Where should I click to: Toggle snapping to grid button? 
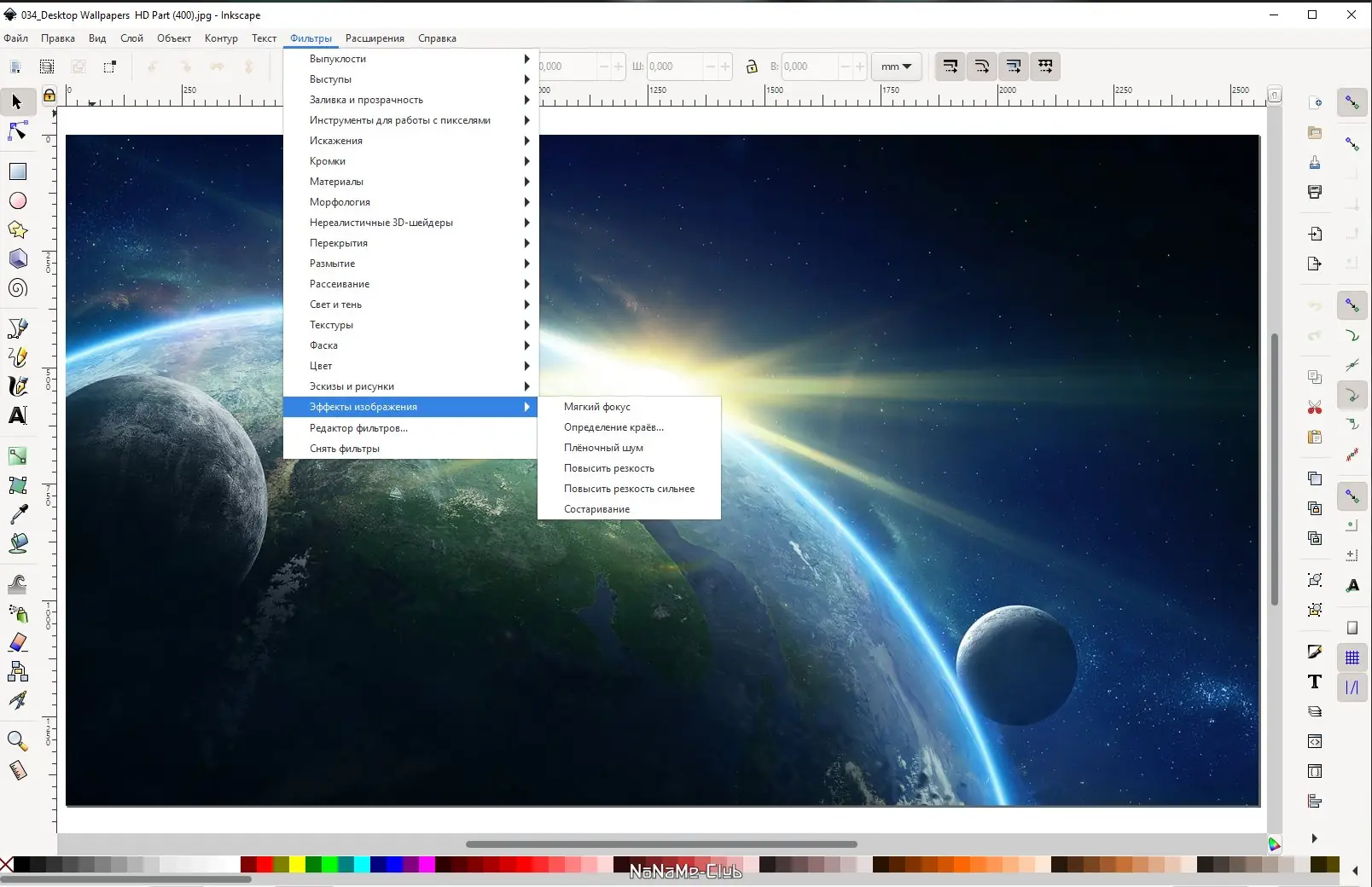(1352, 658)
